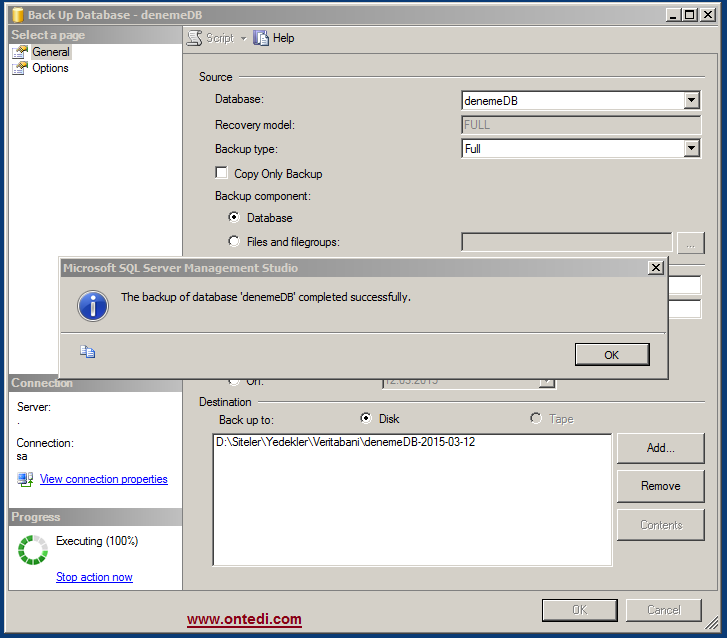Click Stop action now link
Screen dimensions: 727x638
tap(94, 577)
